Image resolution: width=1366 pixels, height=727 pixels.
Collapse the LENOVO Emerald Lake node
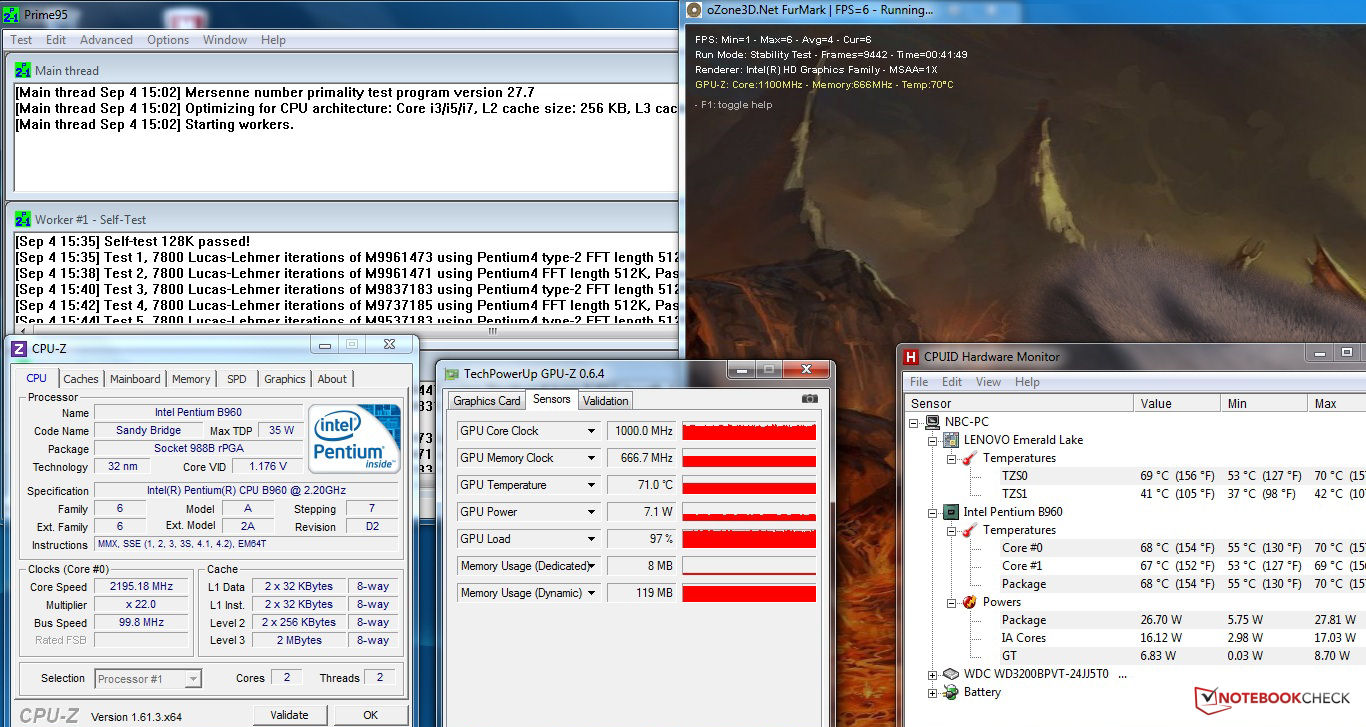point(932,440)
